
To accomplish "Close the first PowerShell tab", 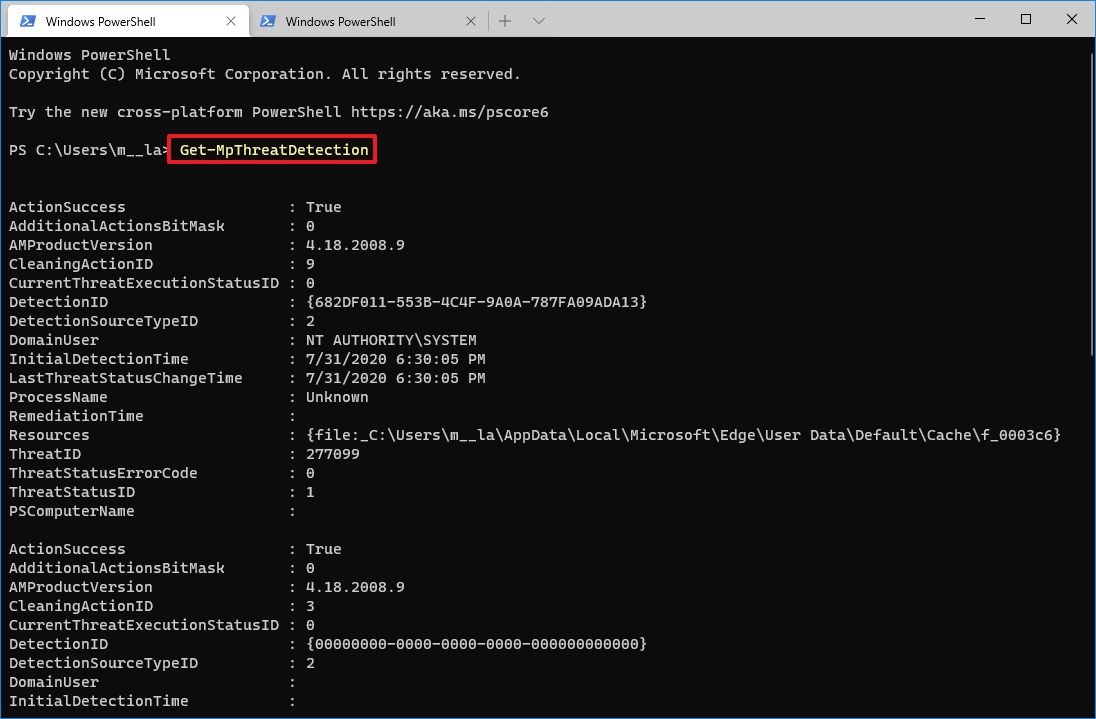I will [231, 22].
